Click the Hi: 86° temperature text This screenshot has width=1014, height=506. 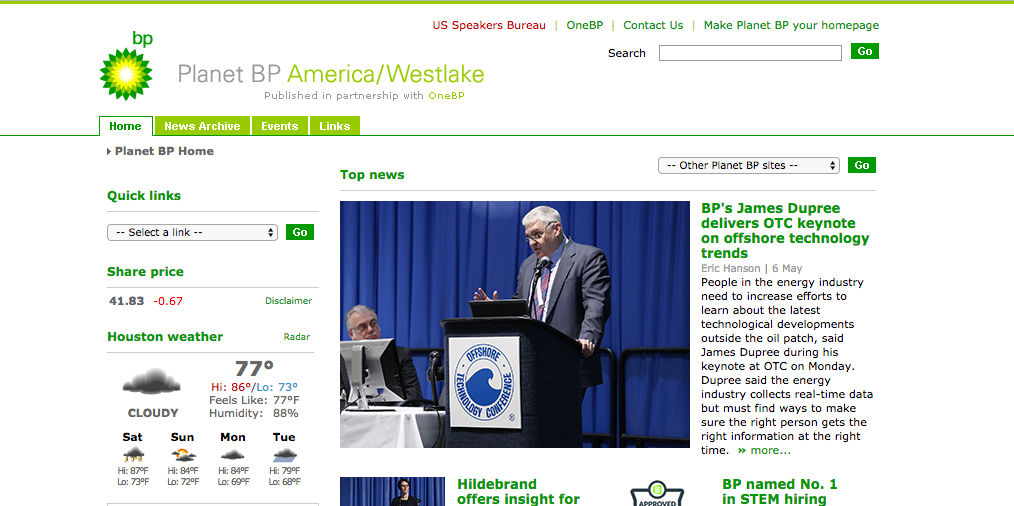(230, 387)
